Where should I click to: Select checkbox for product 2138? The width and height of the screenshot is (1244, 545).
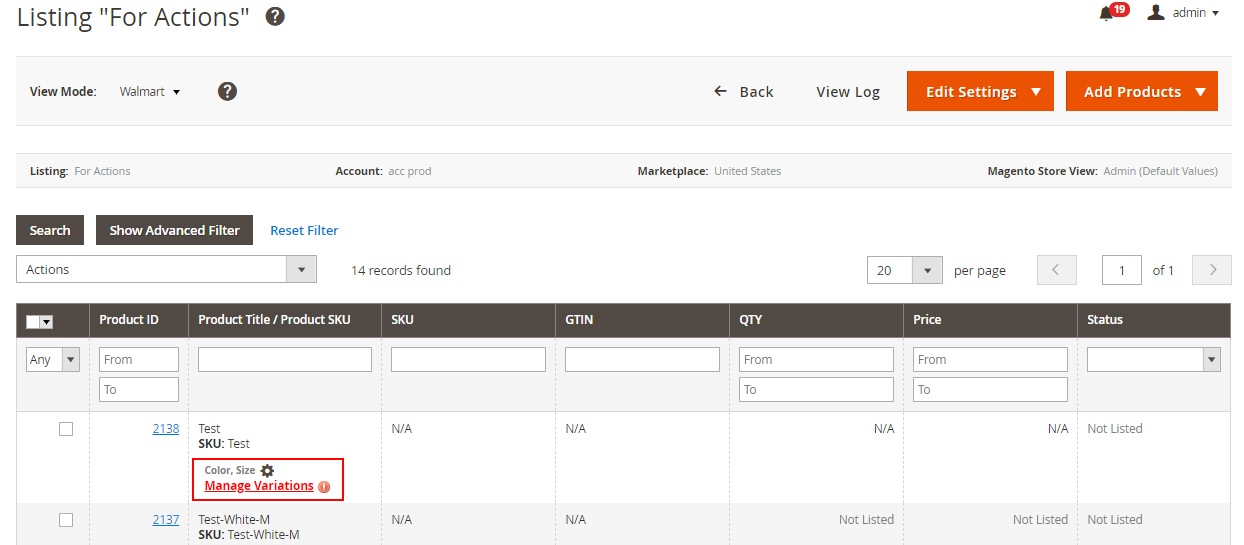(66, 429)
